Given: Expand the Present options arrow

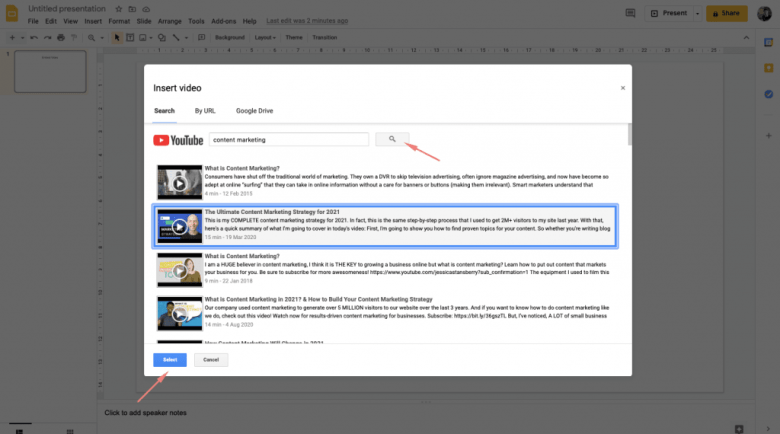Looking at the screenshot, I should tap(697, 13).
